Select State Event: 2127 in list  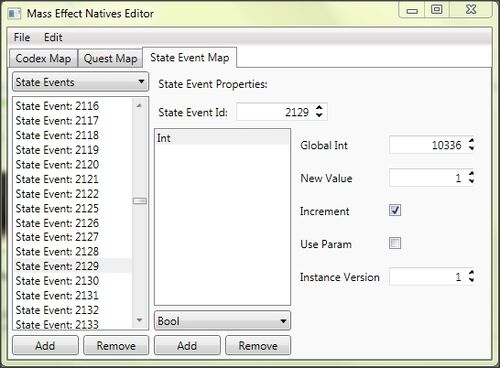pos(73,237)
